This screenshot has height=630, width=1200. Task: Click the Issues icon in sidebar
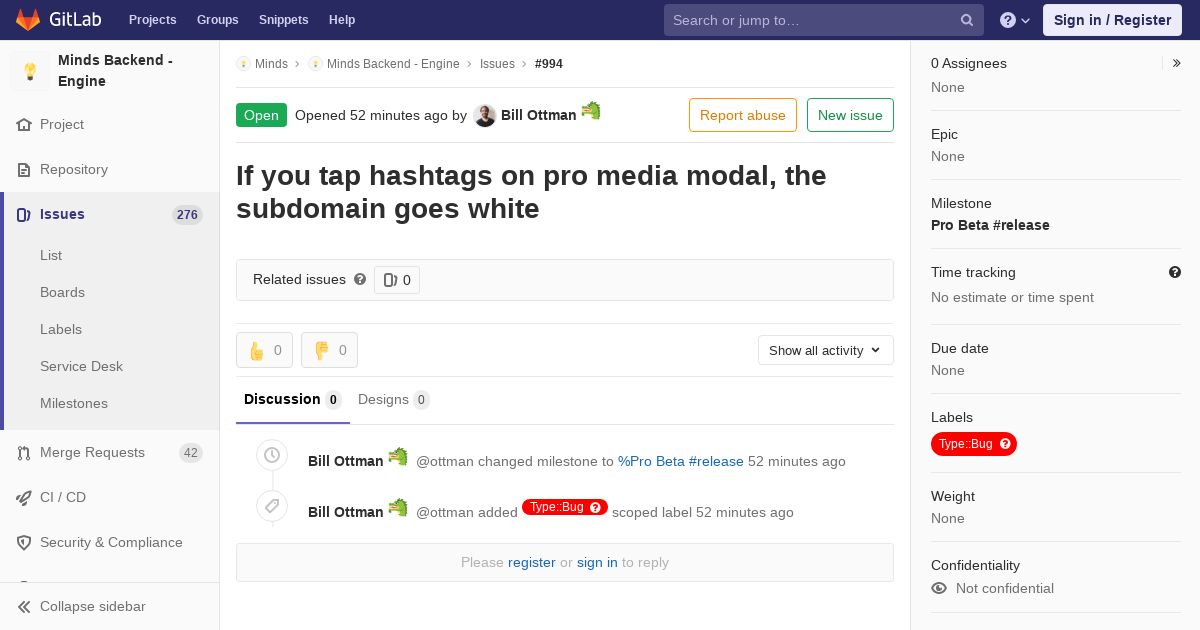(x=24, y=215)
